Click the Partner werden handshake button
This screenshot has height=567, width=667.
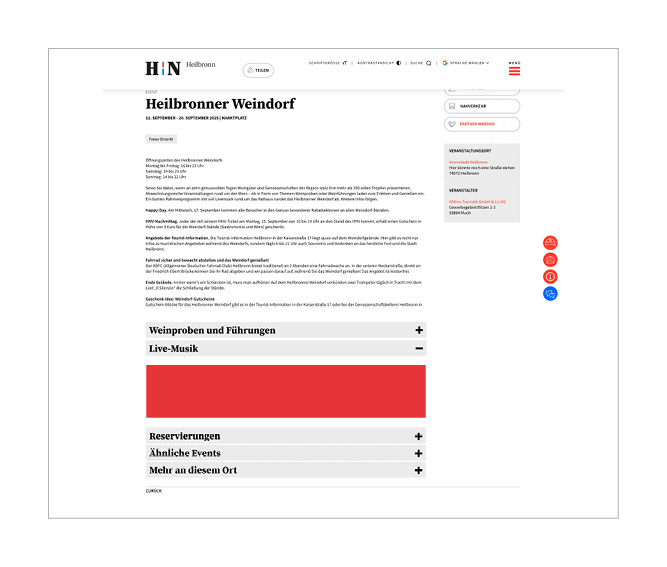(482, 124)
